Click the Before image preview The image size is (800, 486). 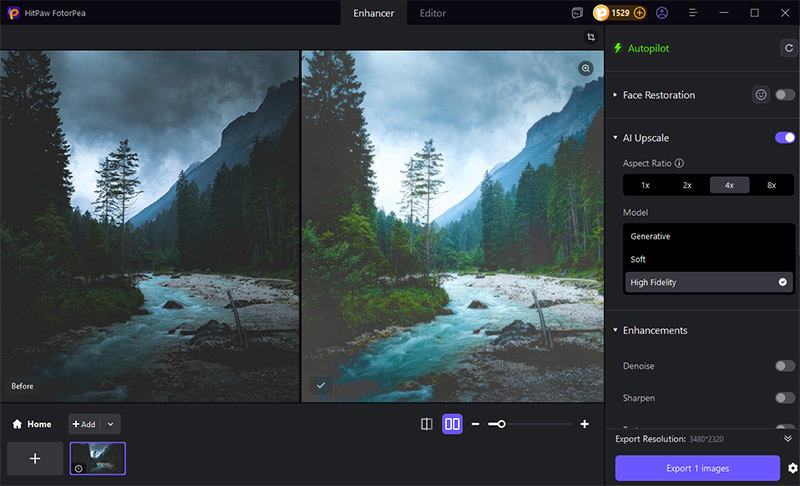coord(149,226)
